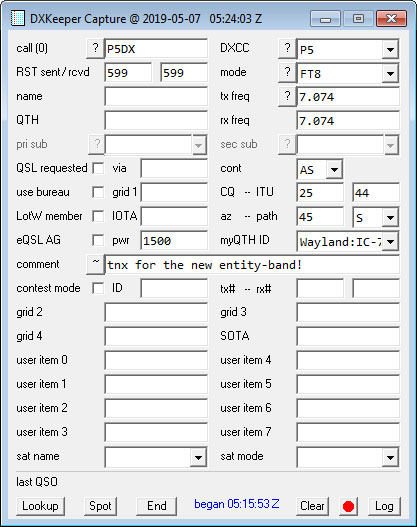Toggle the QSL requested checkbox
The width and height of the screenshot is (417, 527).
point(98,168)
